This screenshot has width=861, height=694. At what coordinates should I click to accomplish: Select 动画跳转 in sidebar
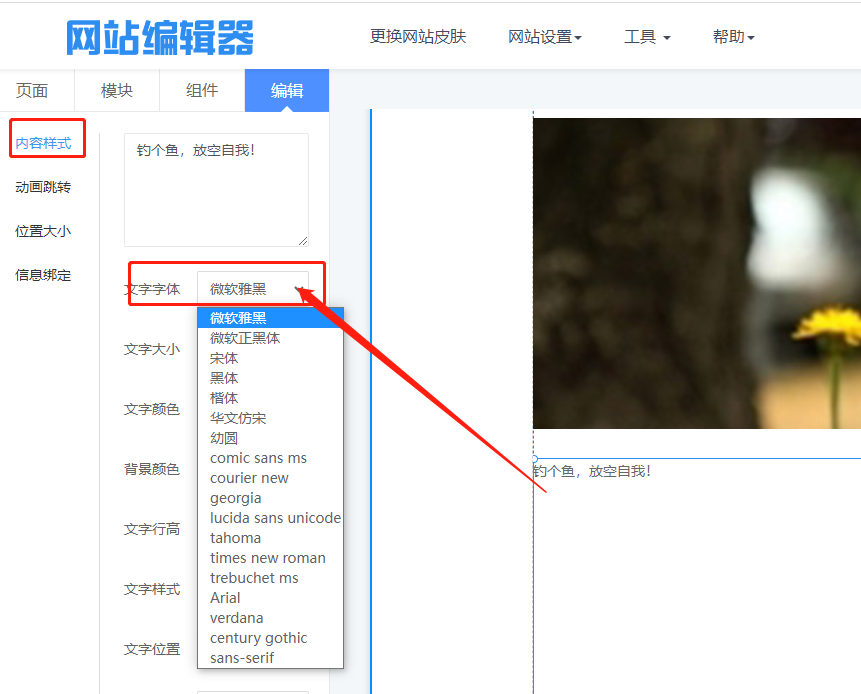click(x=43, y=187)
